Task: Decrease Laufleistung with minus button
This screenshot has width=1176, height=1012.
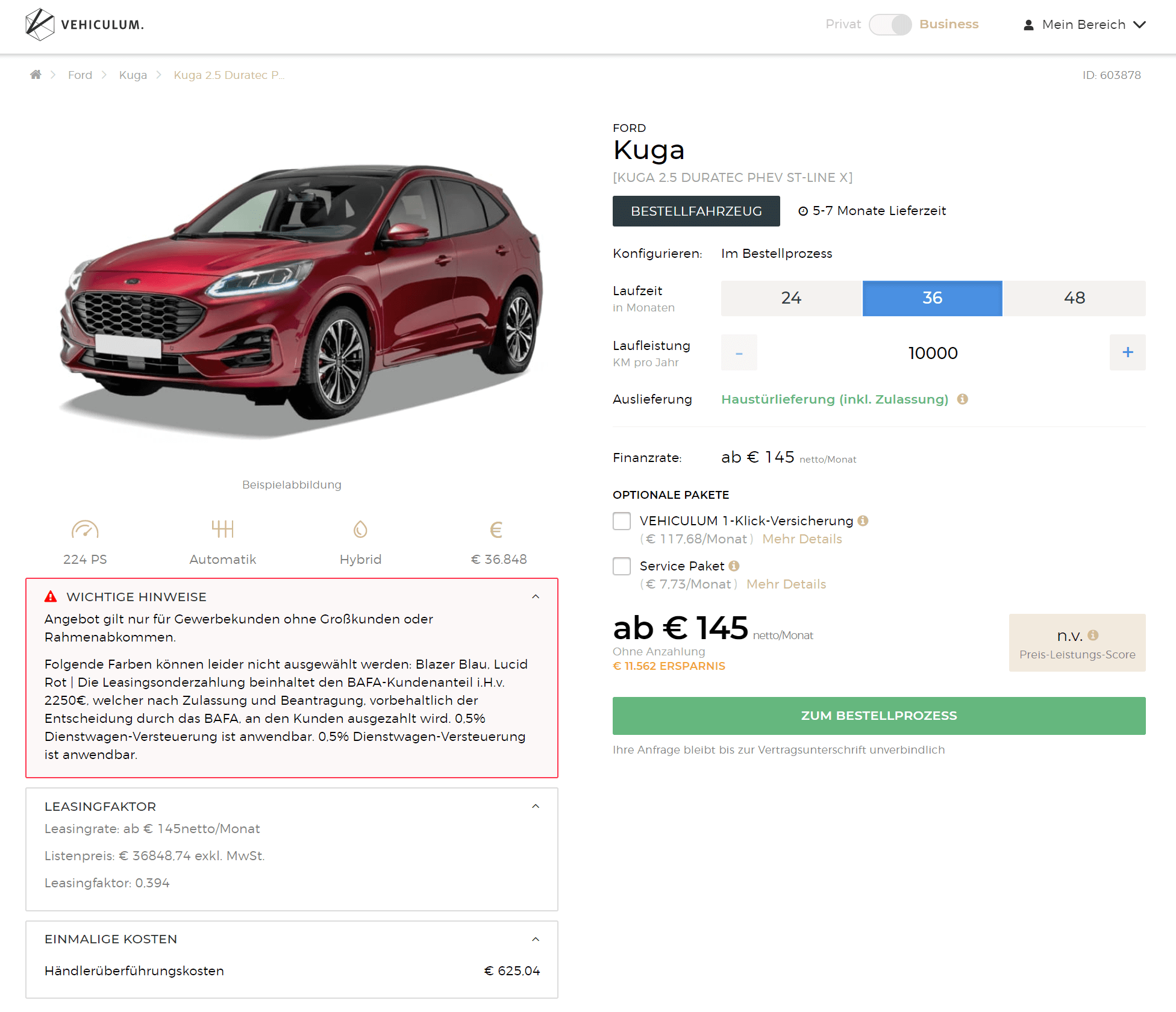Action: tap(739, 352)
